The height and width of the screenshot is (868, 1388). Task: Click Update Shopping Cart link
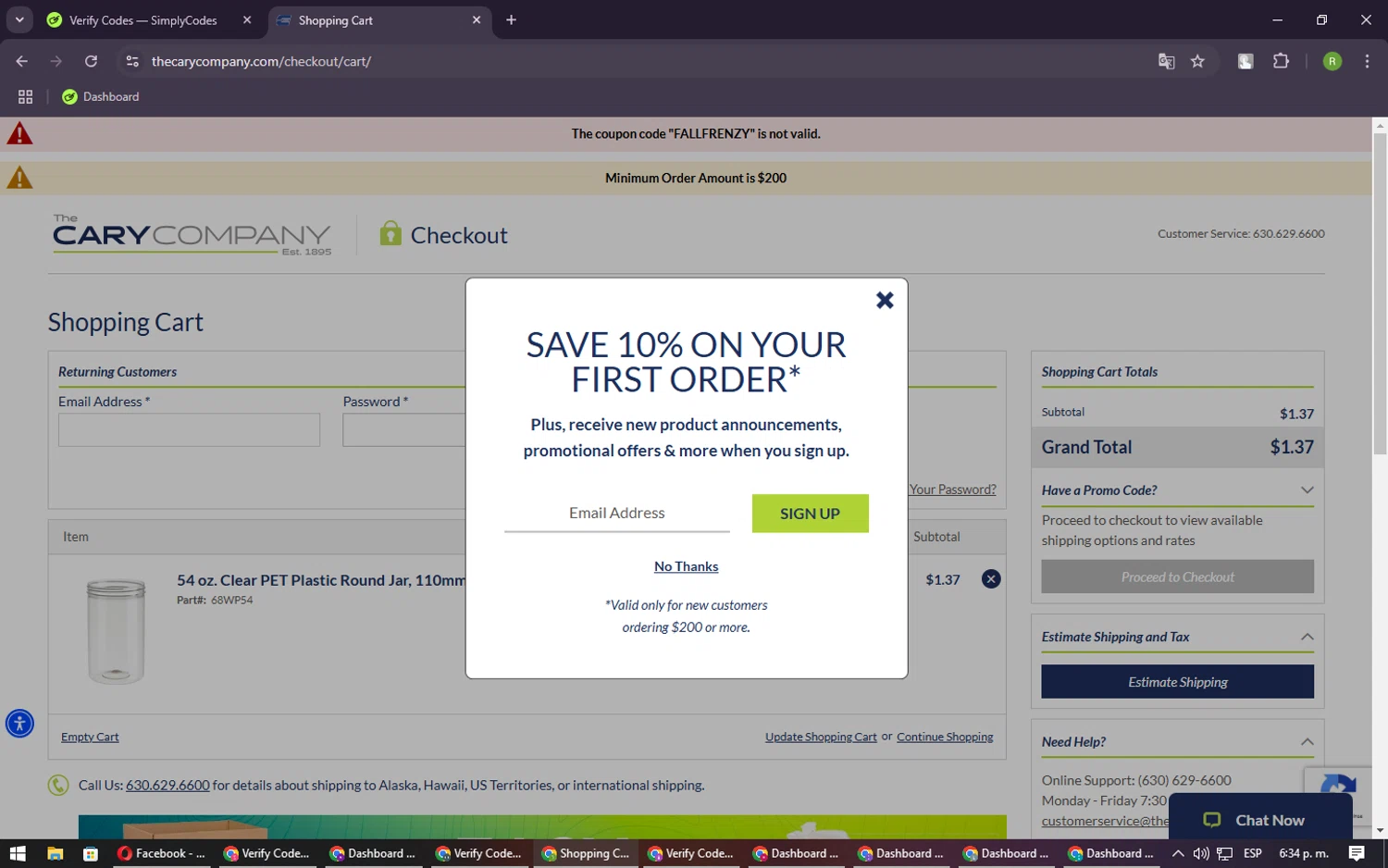tap(821, 737)
